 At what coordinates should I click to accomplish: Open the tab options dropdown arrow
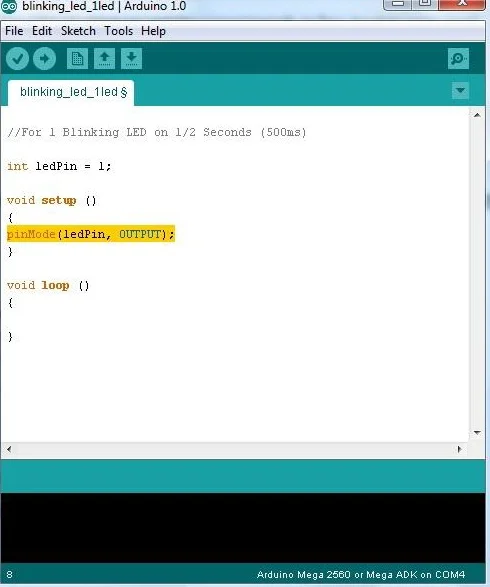coord(460,90)
